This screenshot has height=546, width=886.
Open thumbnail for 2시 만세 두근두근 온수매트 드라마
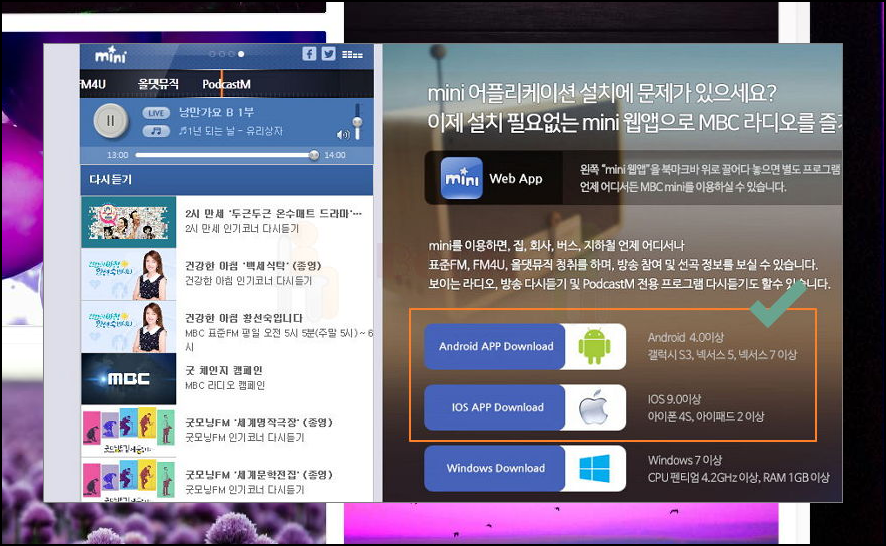pyautogui.click(x=129, y=222)
